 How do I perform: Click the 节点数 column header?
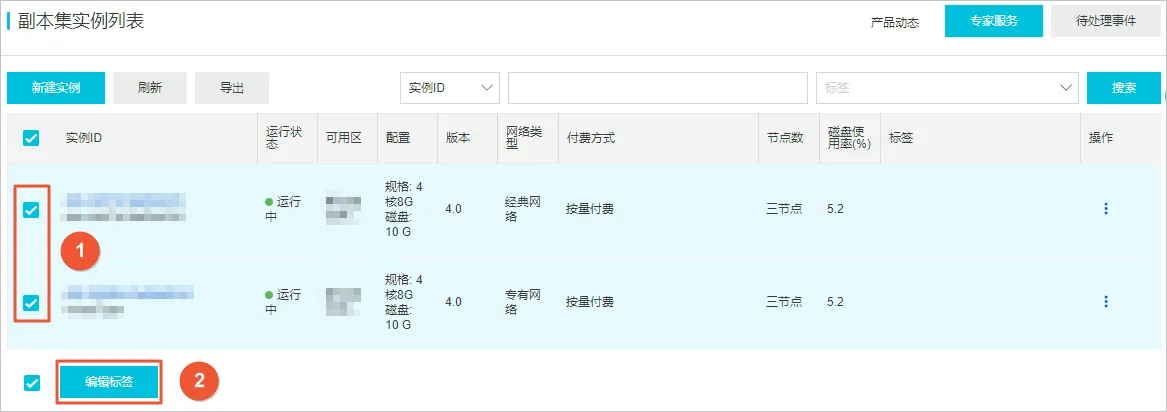click(x=785, y=138)
